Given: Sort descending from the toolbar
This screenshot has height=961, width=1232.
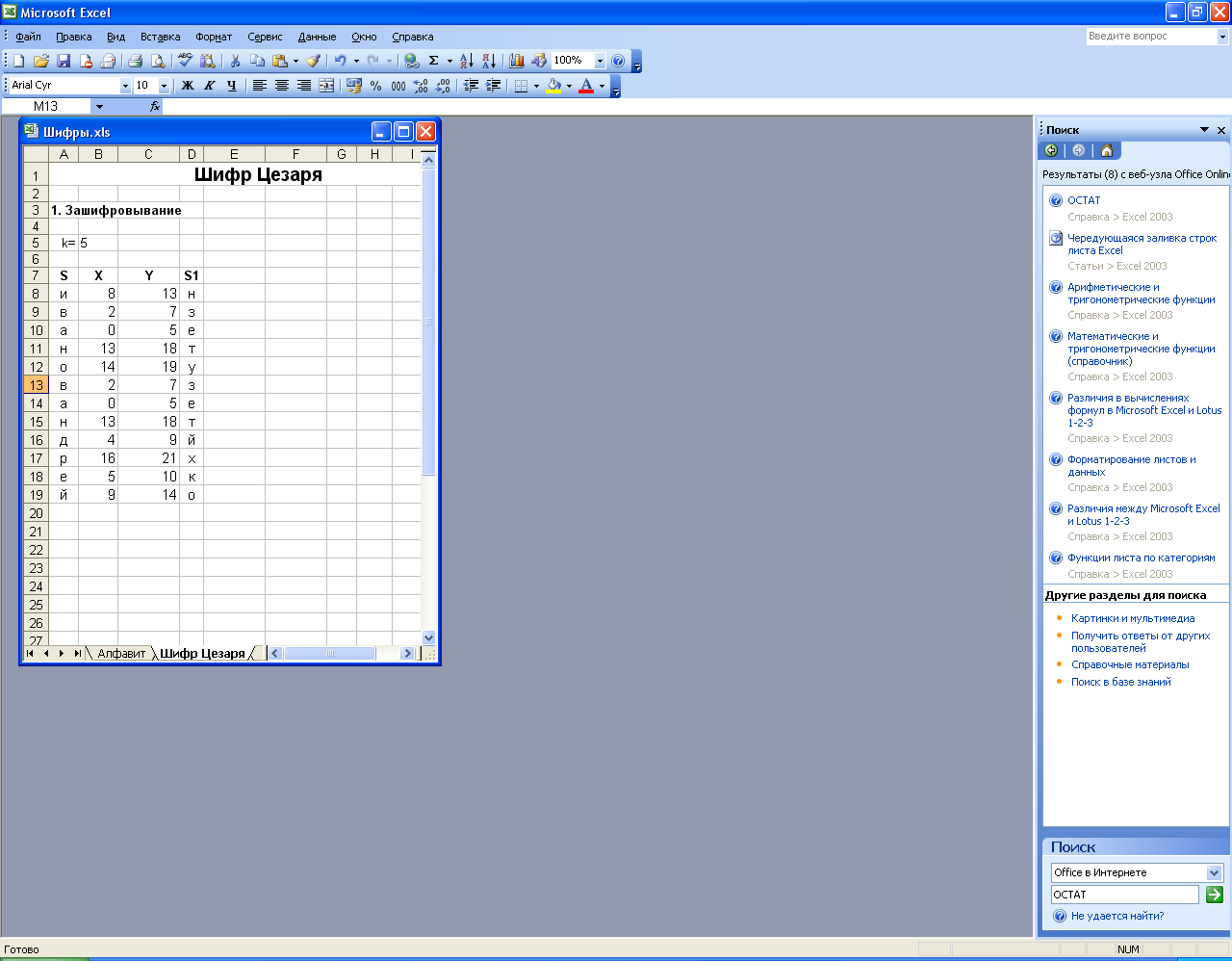Looking at the screenshot, I should pos(489,61).
